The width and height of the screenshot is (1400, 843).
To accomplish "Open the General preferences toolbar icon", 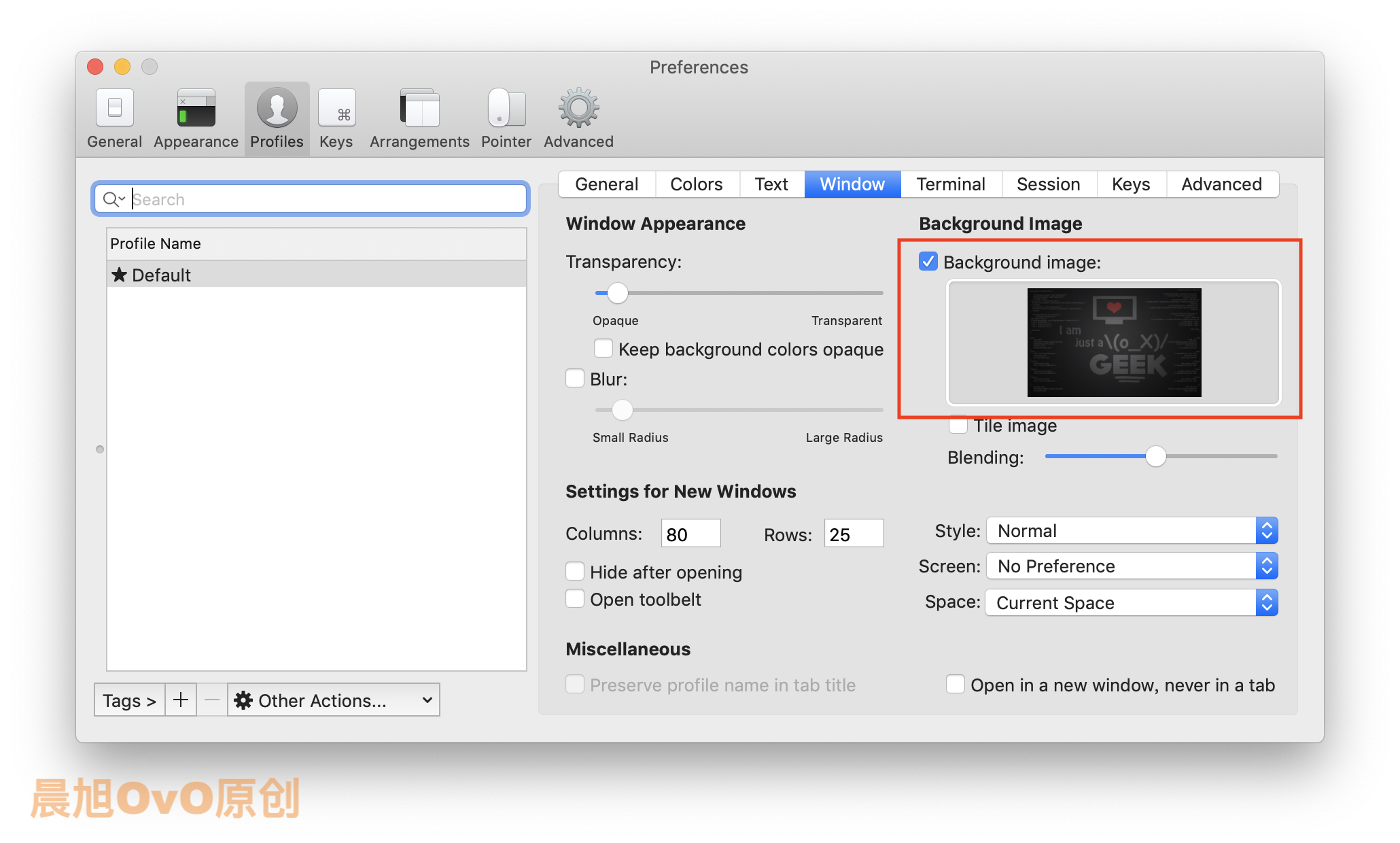I will [x=114, y=118].
